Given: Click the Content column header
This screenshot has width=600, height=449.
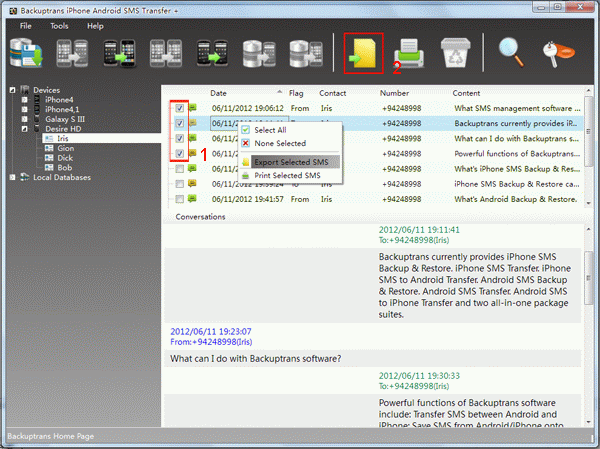Looking at the screenshot, I should coord(466,93).
